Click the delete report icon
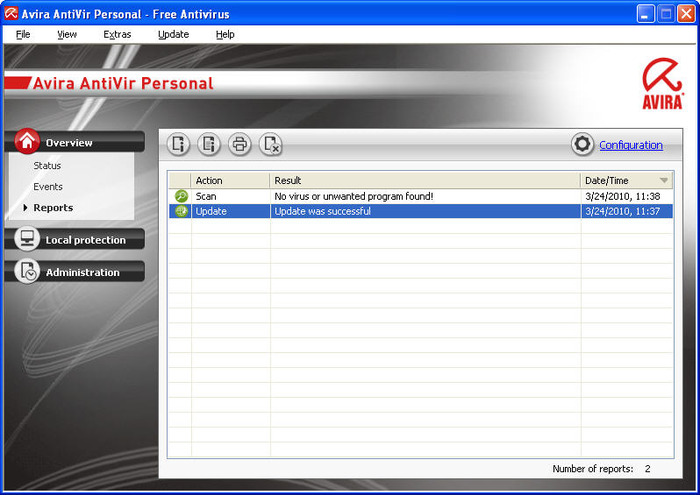700x495 pixels. coord(271,144)
